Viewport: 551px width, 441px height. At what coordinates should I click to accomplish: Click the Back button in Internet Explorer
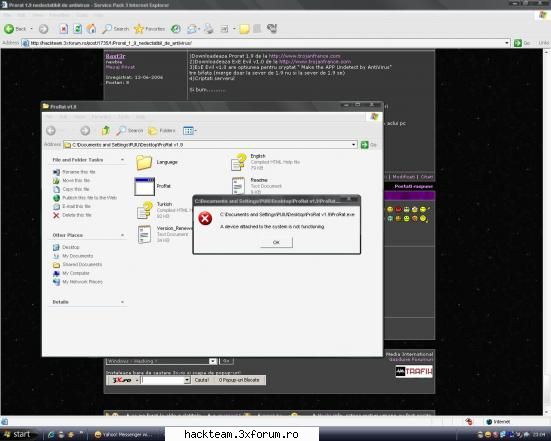click(15, 29)
